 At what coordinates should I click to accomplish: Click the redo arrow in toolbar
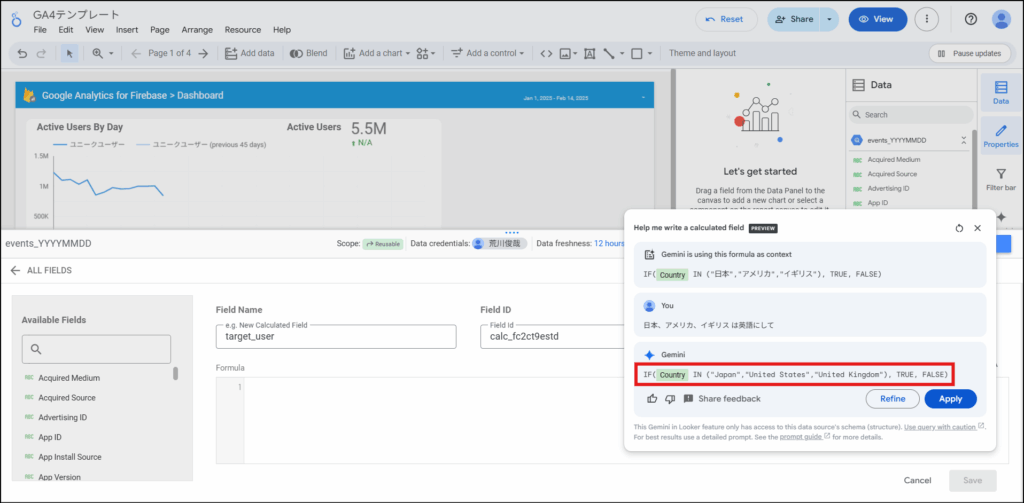[41, 54]
